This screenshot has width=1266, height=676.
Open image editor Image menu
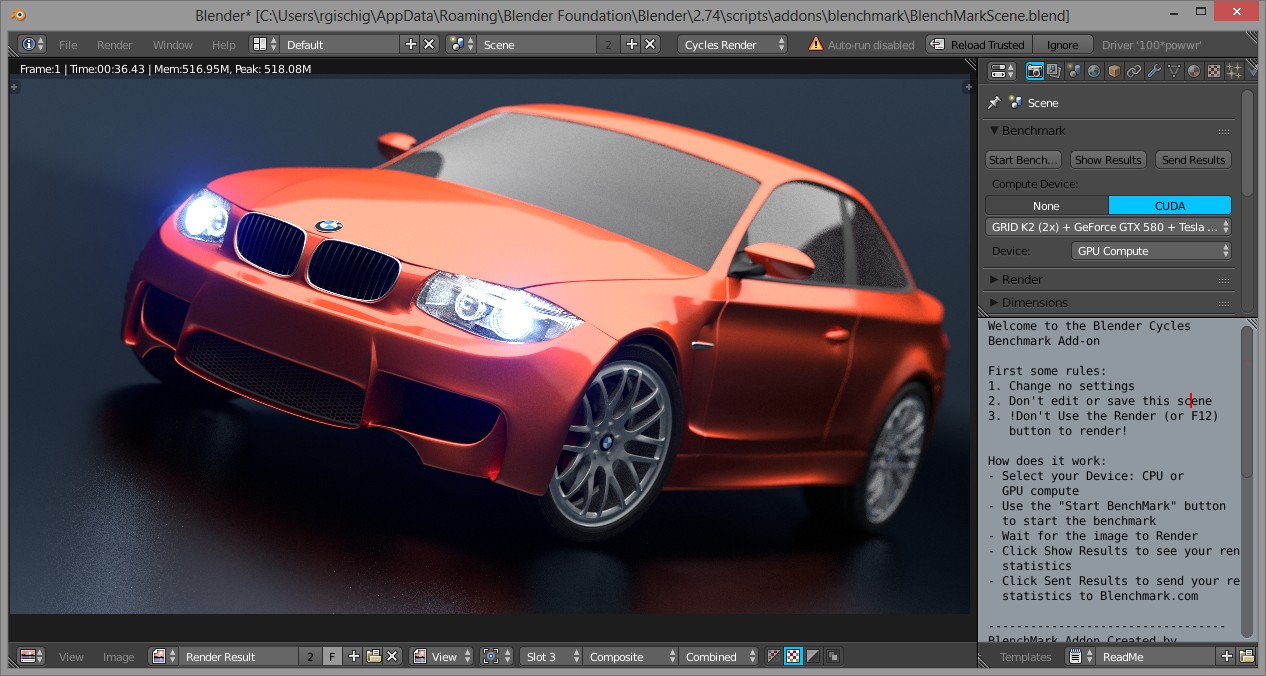118,657
